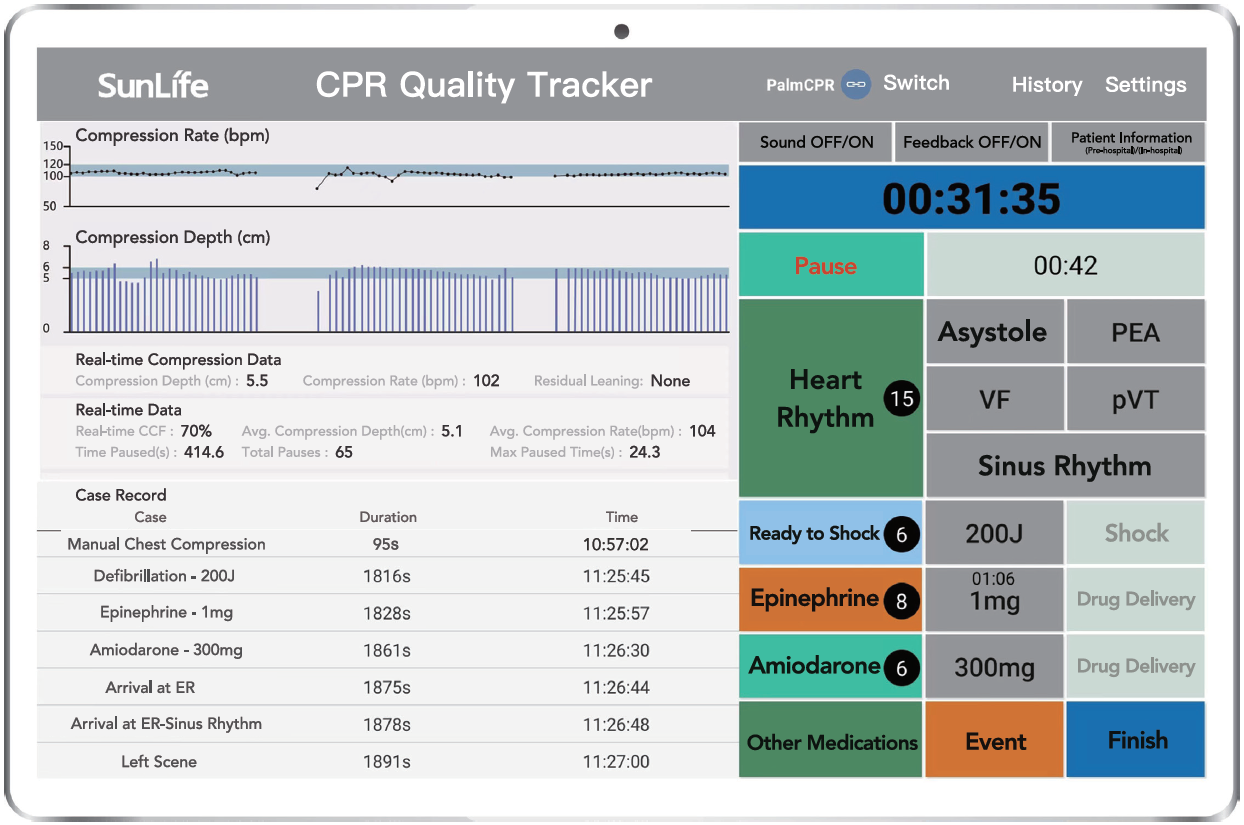Viewport: 1244px width, 825px height.
Task: Select the Left Scene case record row
Action: coord(385,761)
